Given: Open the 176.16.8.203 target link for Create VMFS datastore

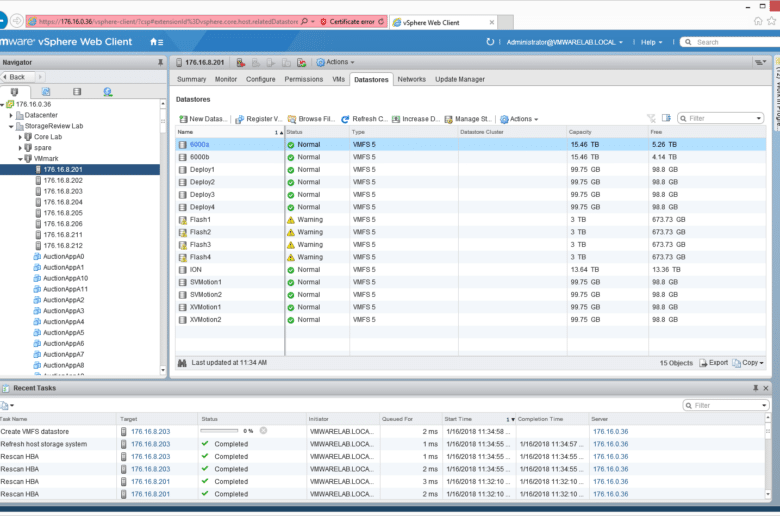Looking at the screenshot, I should coord(151,431).
